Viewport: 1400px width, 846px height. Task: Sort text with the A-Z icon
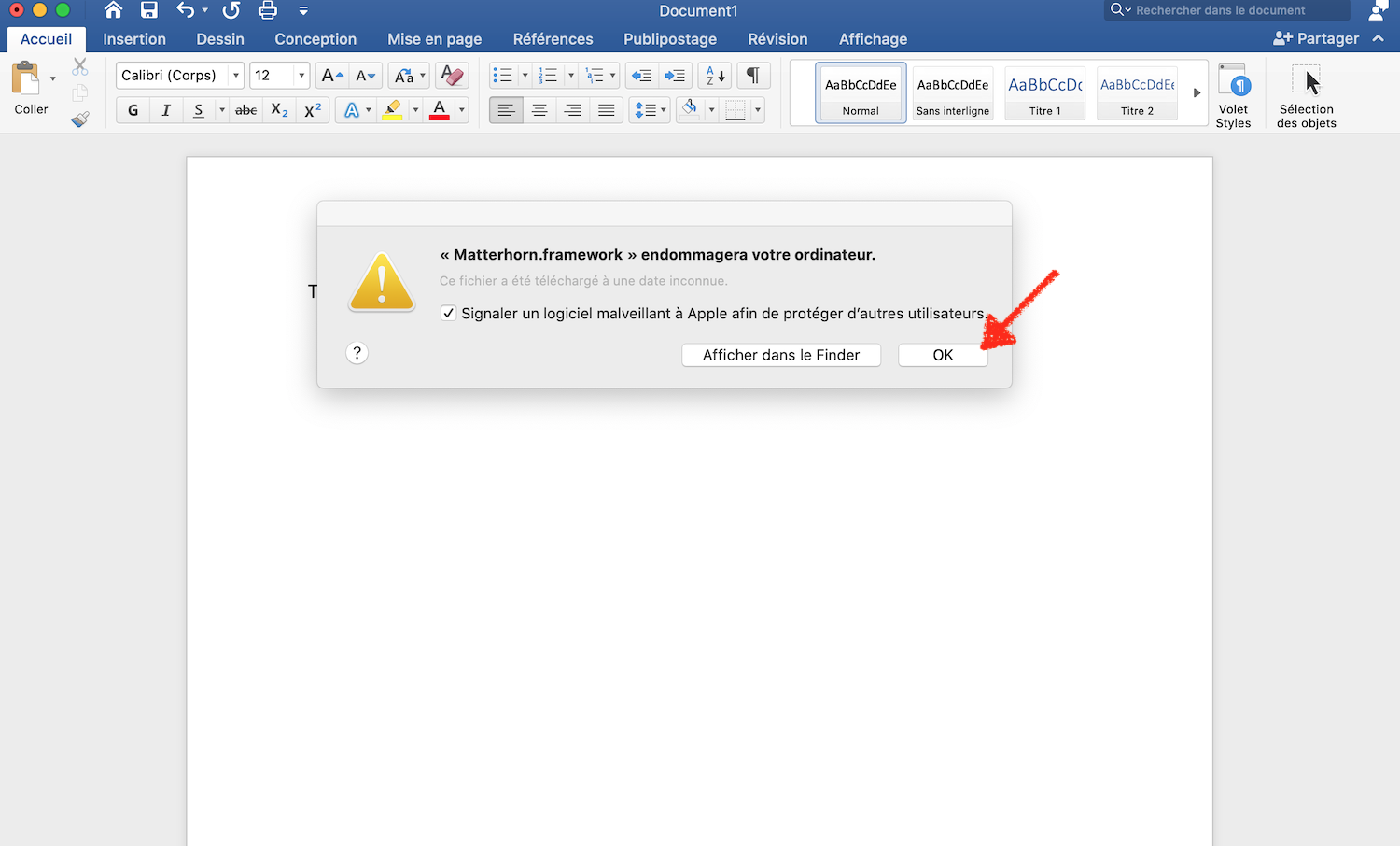[716, 76]
